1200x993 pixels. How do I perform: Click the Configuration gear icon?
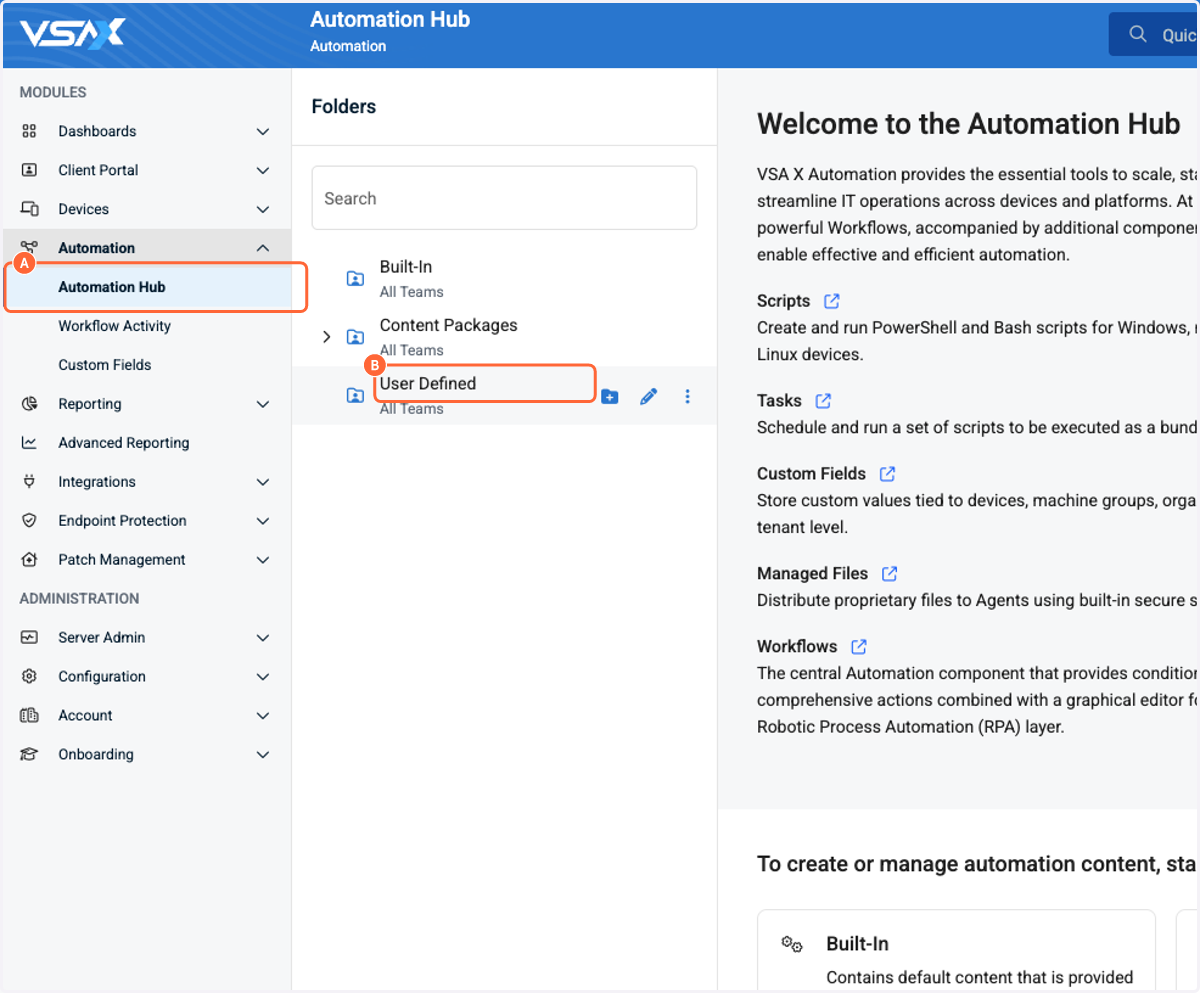point(29,676)
